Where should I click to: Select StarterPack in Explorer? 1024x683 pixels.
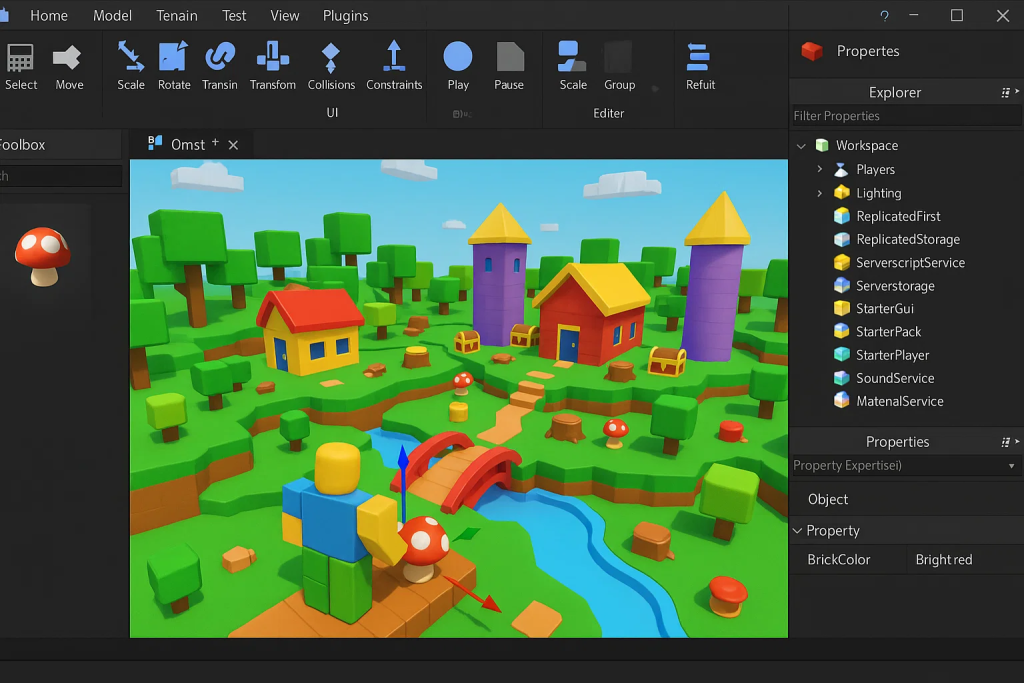click(x=888, y=332)
